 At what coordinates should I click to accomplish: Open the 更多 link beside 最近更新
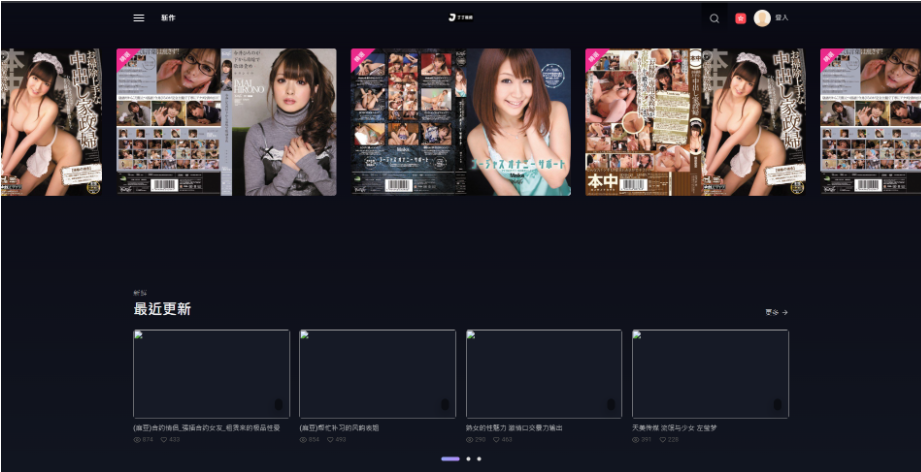click(776, 312)
